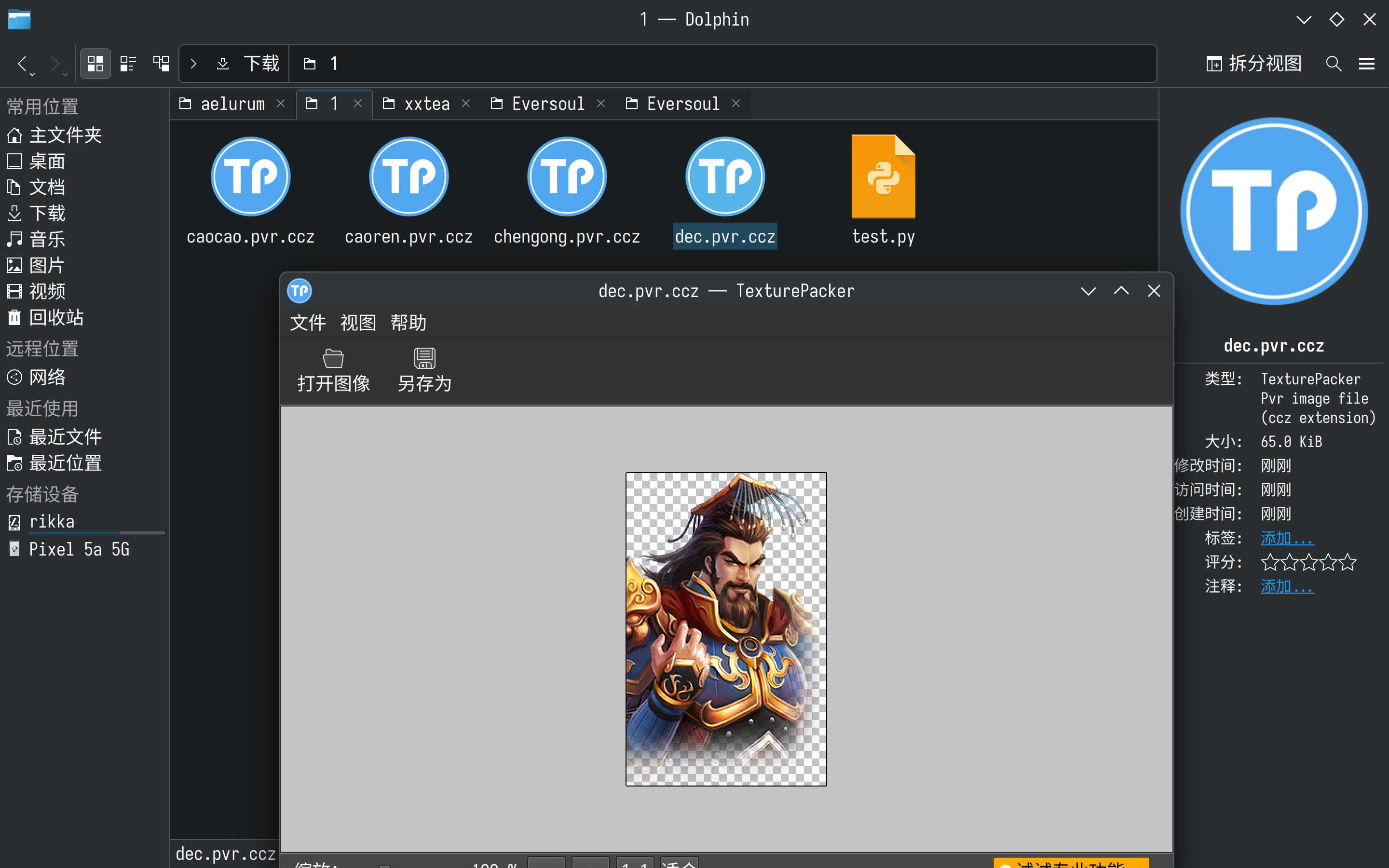The image size is (1389, 868).
Task: Open 回收站 trash in sidebar
Action: pyautogui.click(x=84, y=317)
